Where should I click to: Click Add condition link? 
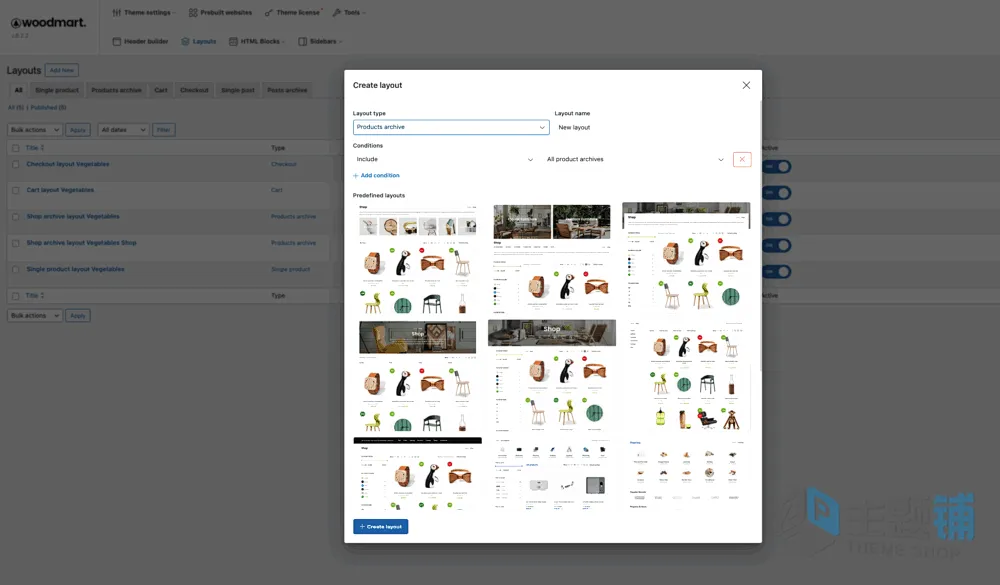point(376,175)
